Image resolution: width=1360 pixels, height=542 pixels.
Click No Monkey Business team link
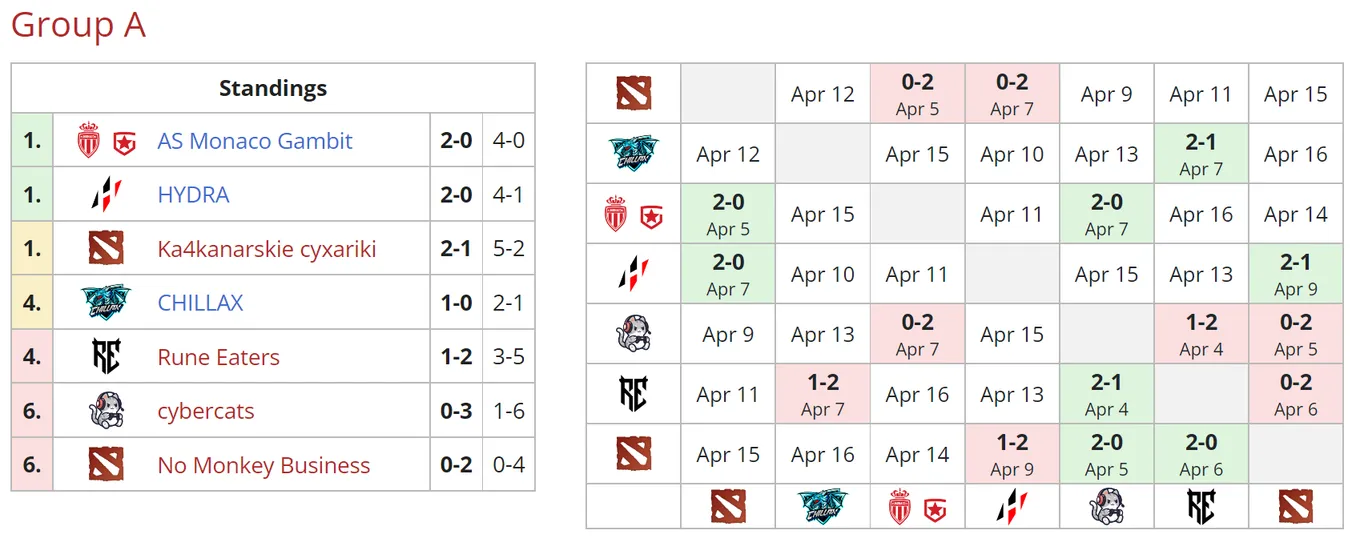click(264, 465)
